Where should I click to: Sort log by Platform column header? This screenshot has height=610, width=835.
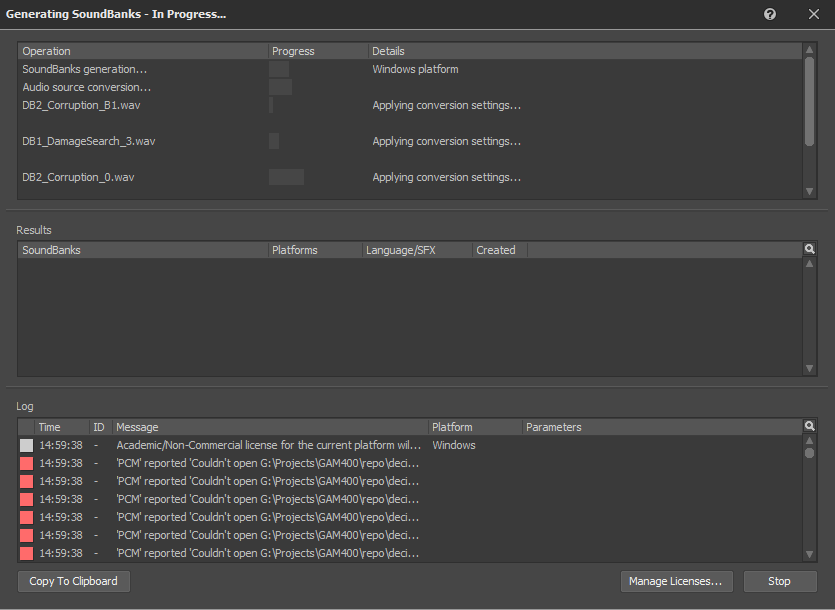pos(475,427)
